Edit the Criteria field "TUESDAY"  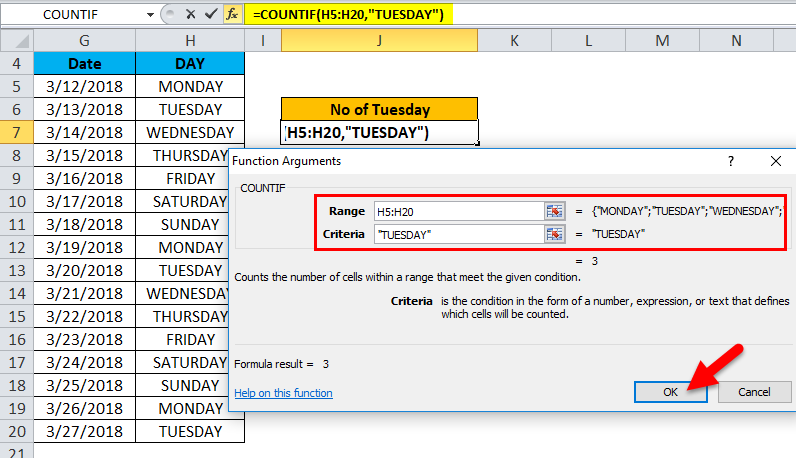(x=459, y=235)
